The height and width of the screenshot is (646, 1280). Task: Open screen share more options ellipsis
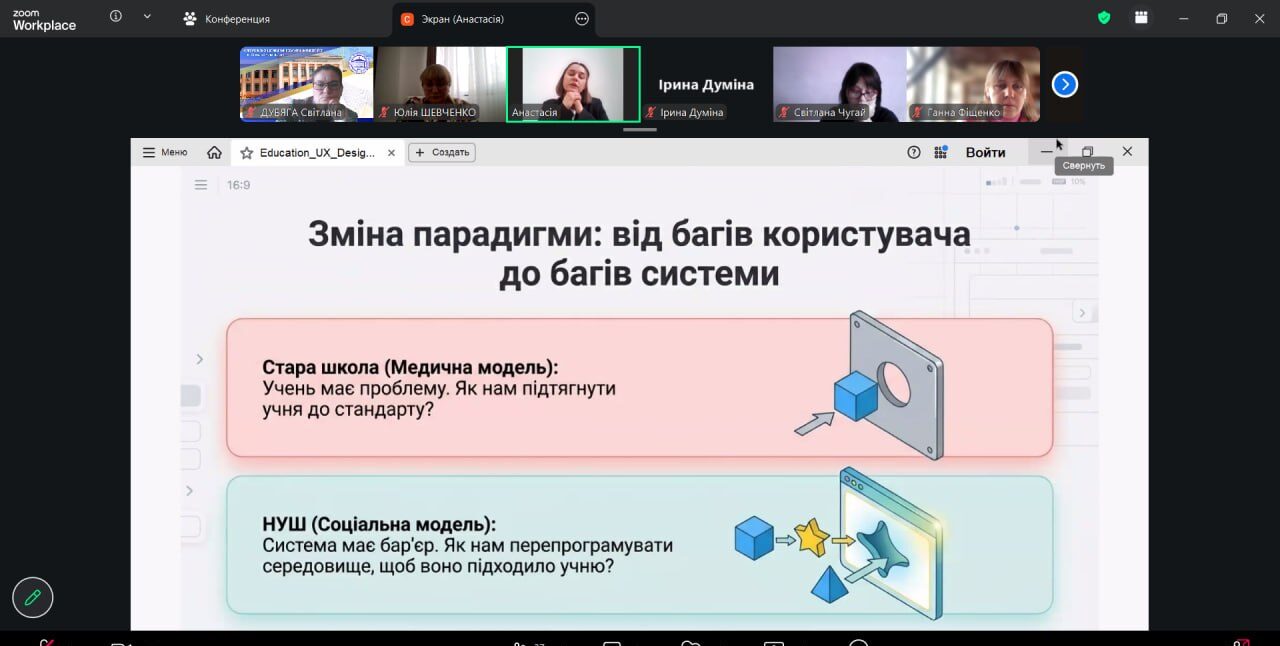(x=582, y=19)
